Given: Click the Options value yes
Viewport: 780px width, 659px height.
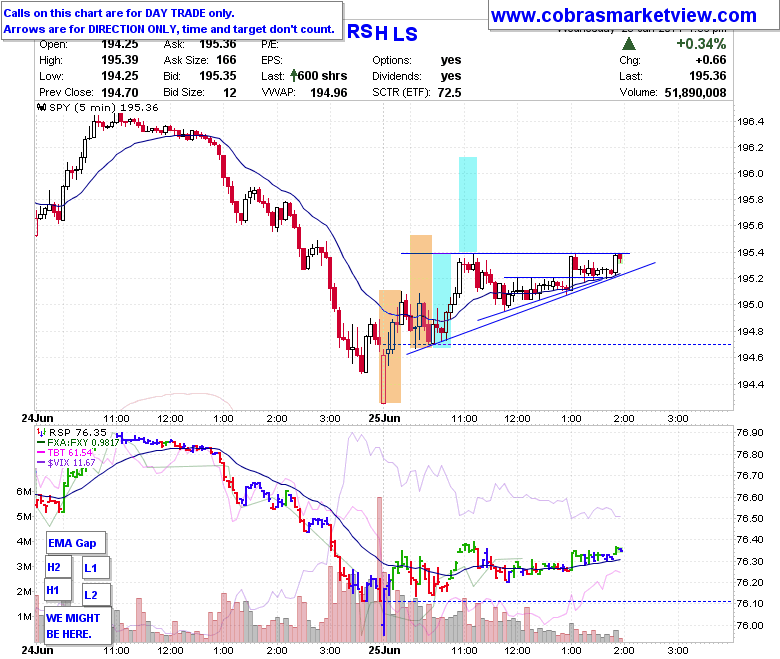Looking at the screenshot, I should point(451,60).
